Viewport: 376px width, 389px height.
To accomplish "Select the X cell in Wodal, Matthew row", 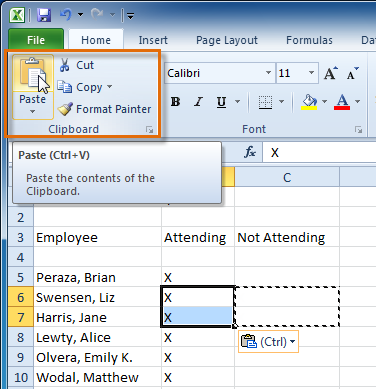I will [x=198, y=377].
